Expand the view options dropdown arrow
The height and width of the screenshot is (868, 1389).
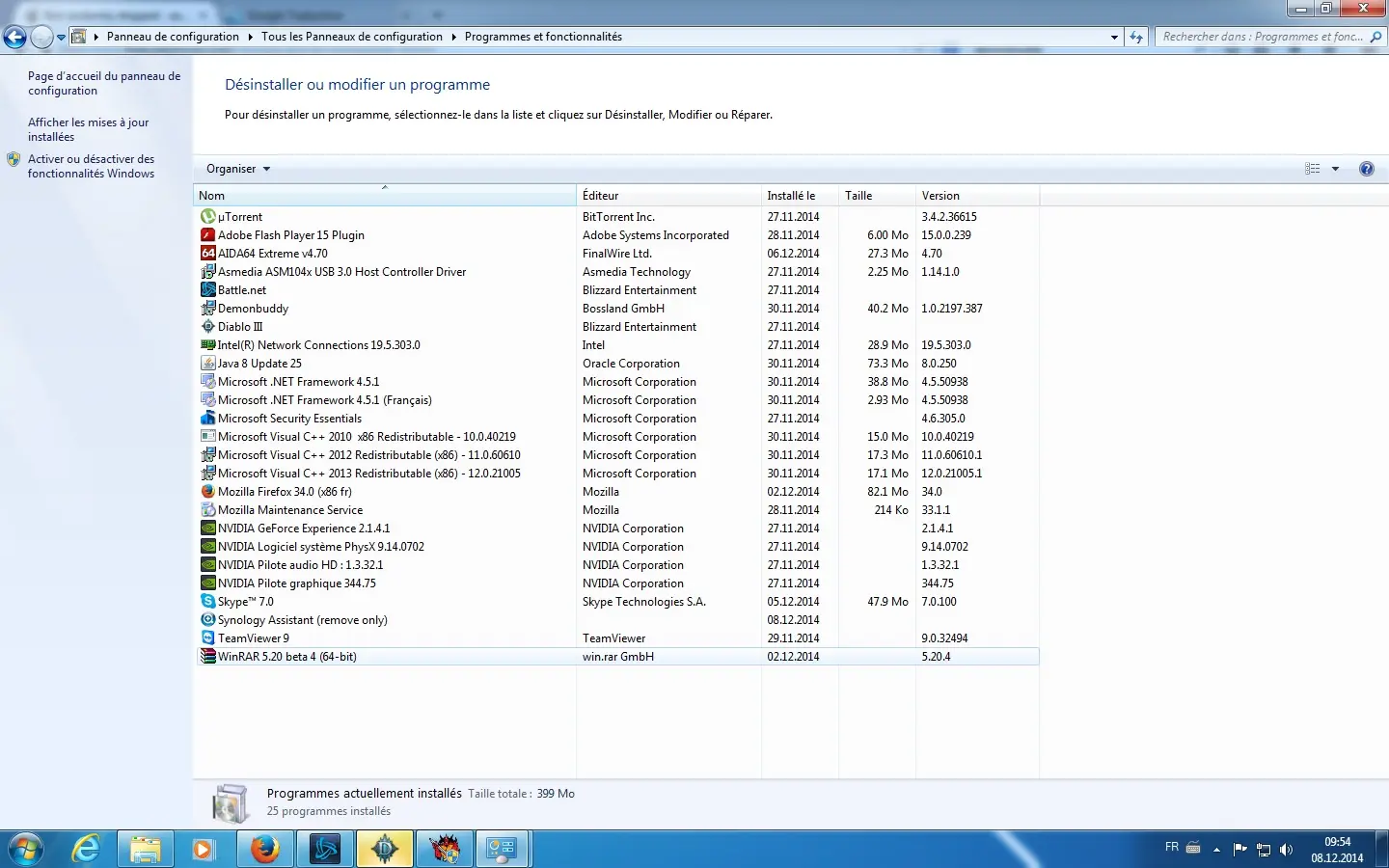pyautogui.click(x=1336, y=169)
